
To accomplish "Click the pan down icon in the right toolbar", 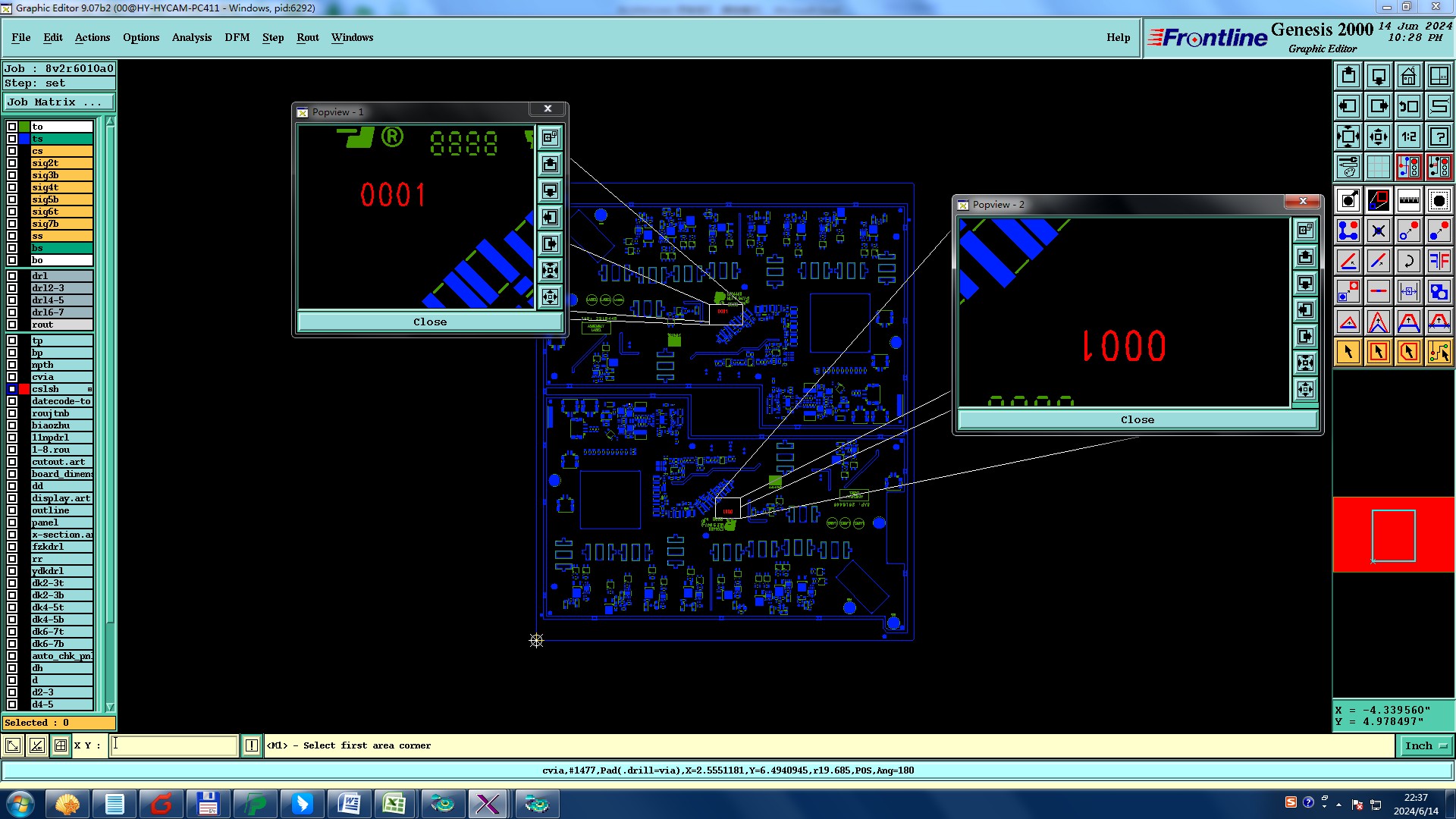I will 1379,76.
